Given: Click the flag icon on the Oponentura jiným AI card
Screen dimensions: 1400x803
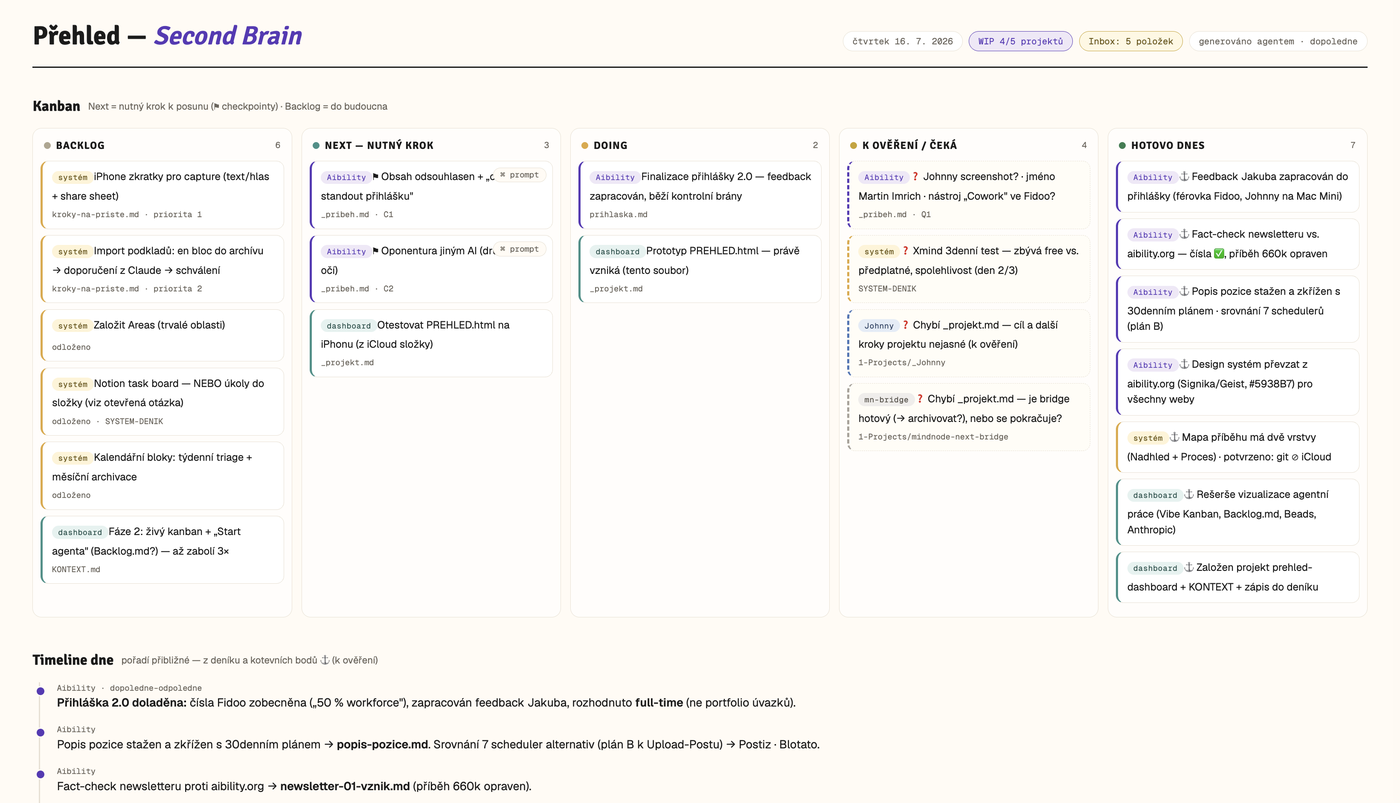Looking at the screenshot, I should (375, 251).
